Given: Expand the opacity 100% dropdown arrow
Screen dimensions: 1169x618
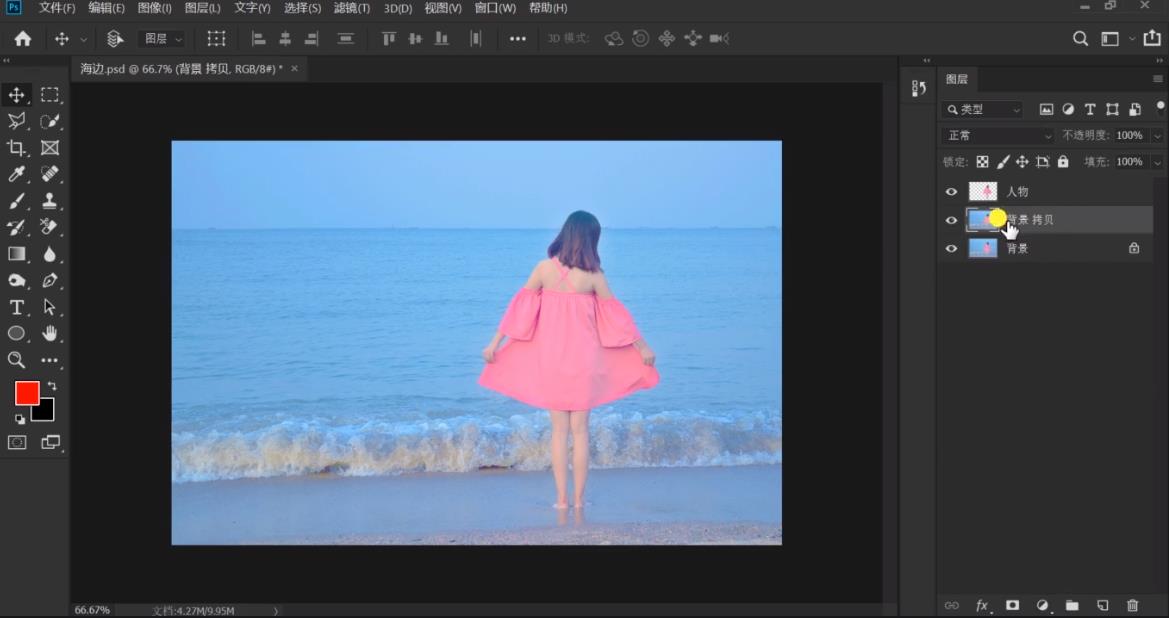Looking at the screenshot, I should (x=1157, y=135).
